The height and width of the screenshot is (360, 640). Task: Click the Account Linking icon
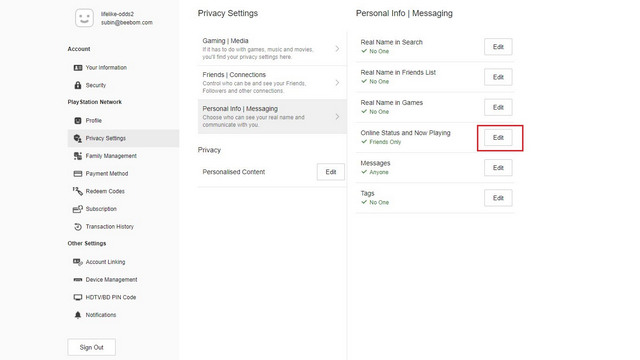pyautogui.click(x=78, y=262)
